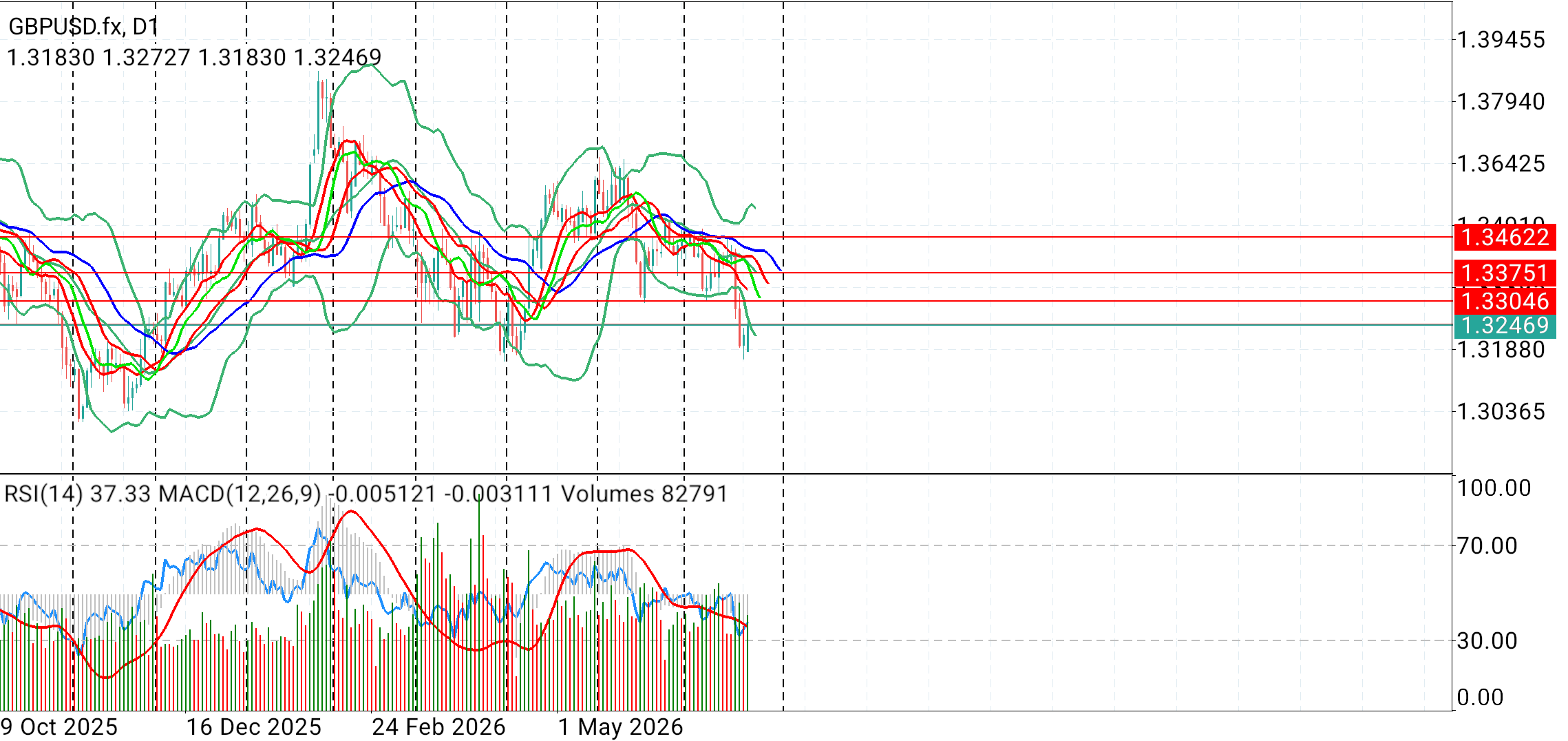This screenshot has width=1568, height=741.
Task: Click the 1.31880 price scale value
Action: point(1501,350)
